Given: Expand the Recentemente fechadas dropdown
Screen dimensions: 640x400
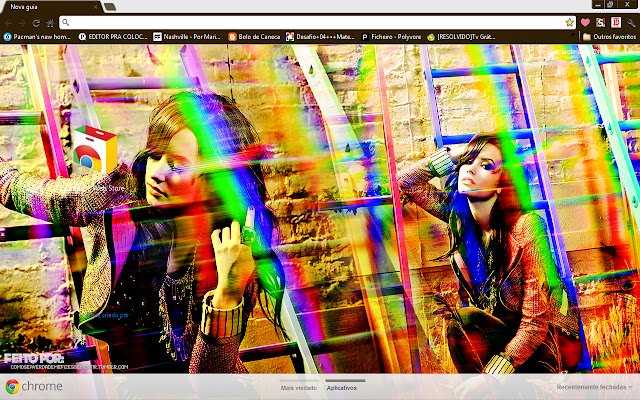Looking at the screenshot, I should click(x=594, y=387).
